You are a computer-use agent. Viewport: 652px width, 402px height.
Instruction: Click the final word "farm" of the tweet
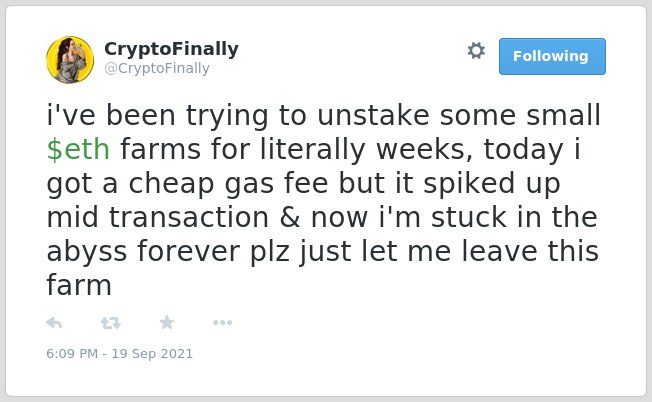[79, 286]
